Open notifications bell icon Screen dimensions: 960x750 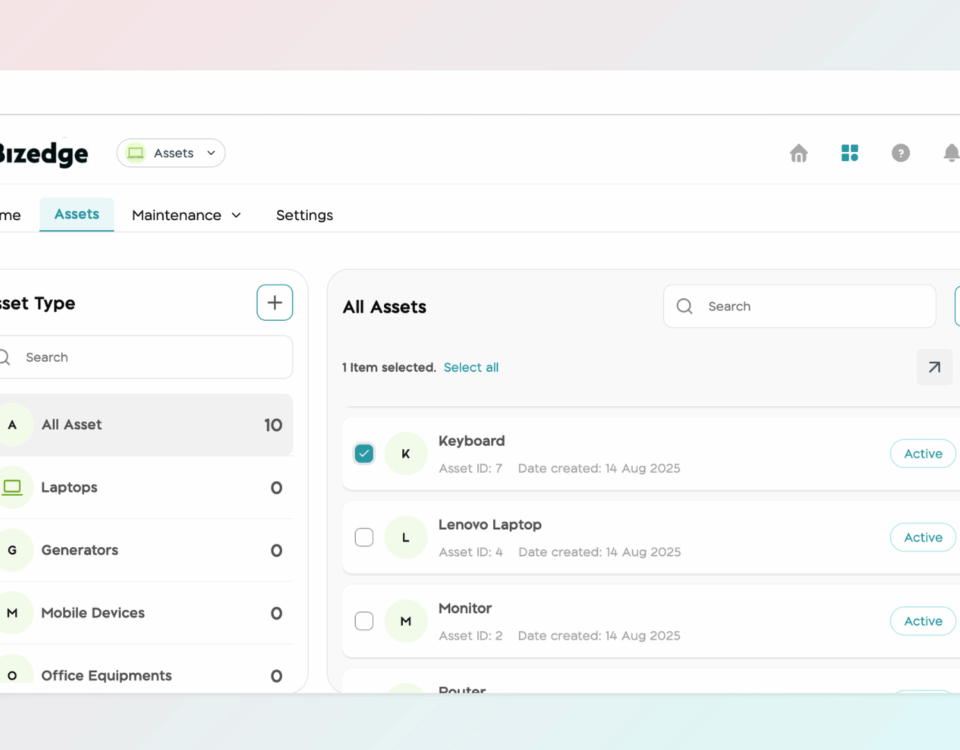pyautogui.click(x=950, y=153)
